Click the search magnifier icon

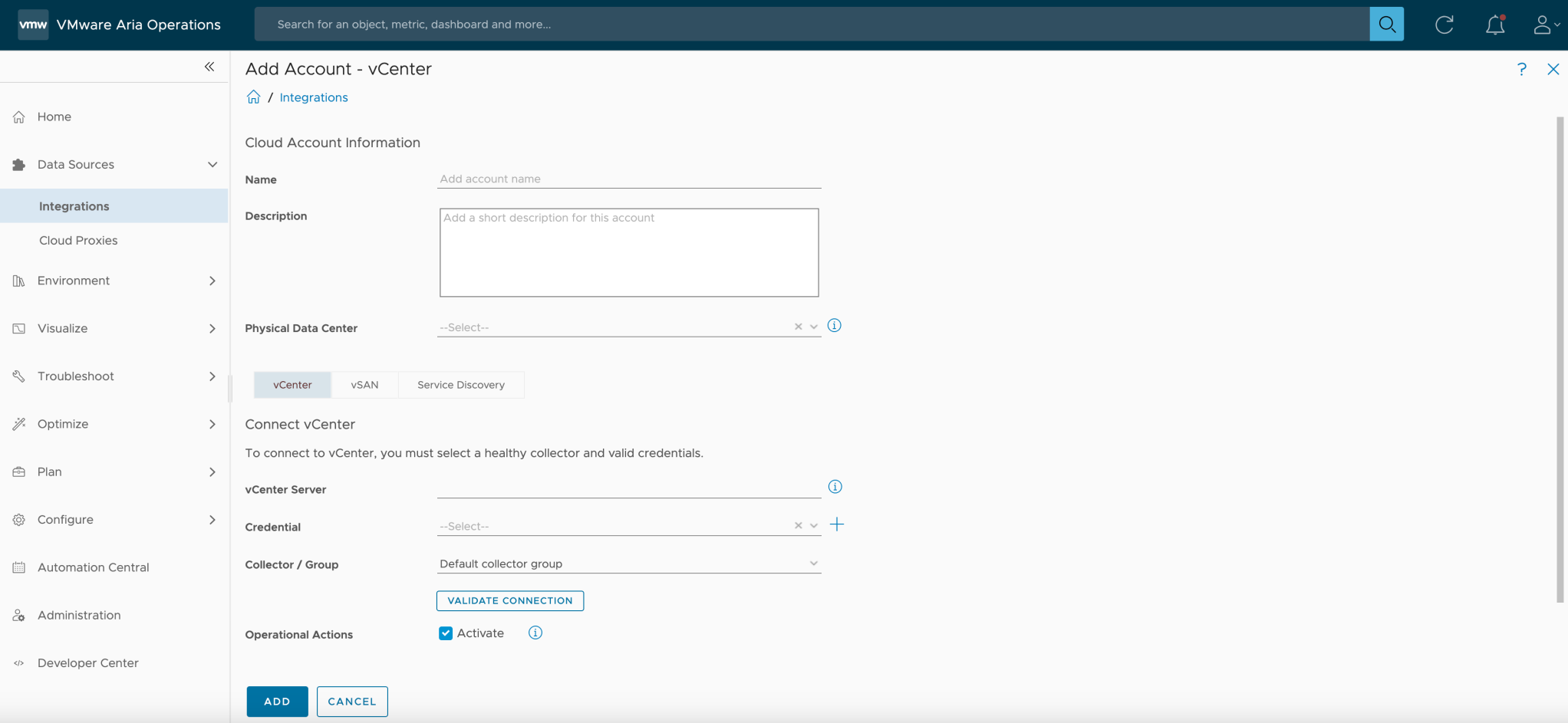[1387, 24]
